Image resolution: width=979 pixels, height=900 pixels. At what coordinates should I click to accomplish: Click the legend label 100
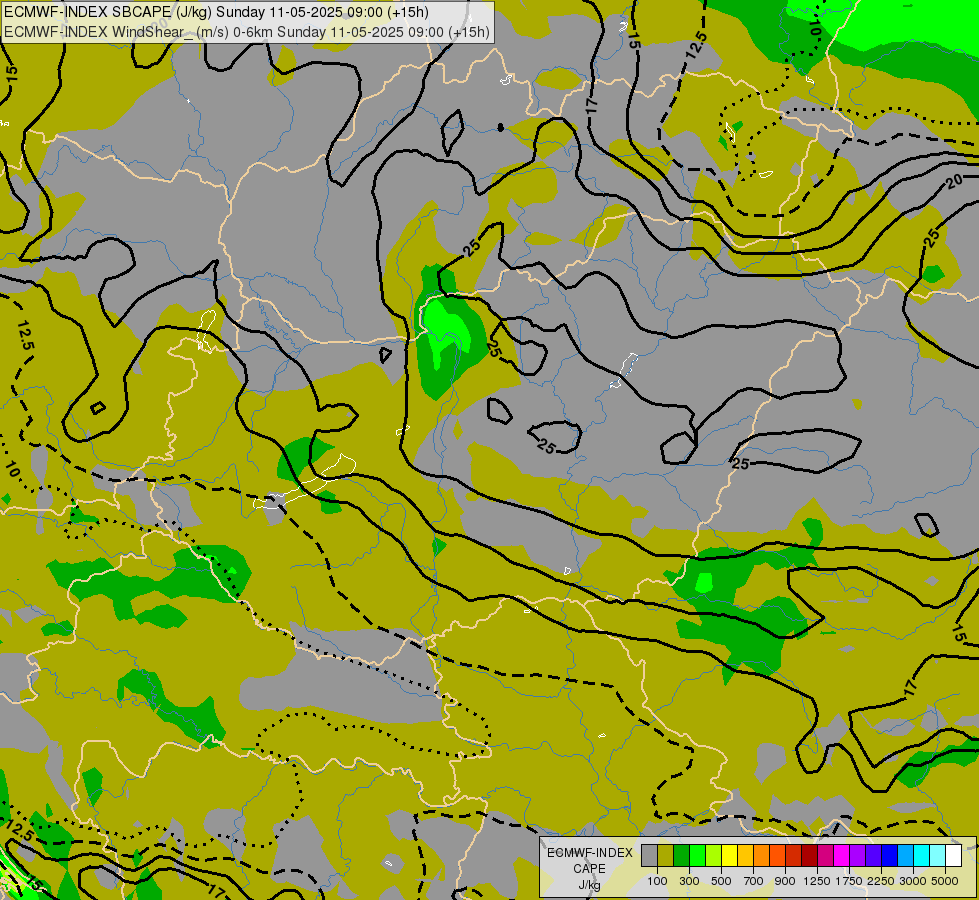pyautogui.click(x=657, y=881)
